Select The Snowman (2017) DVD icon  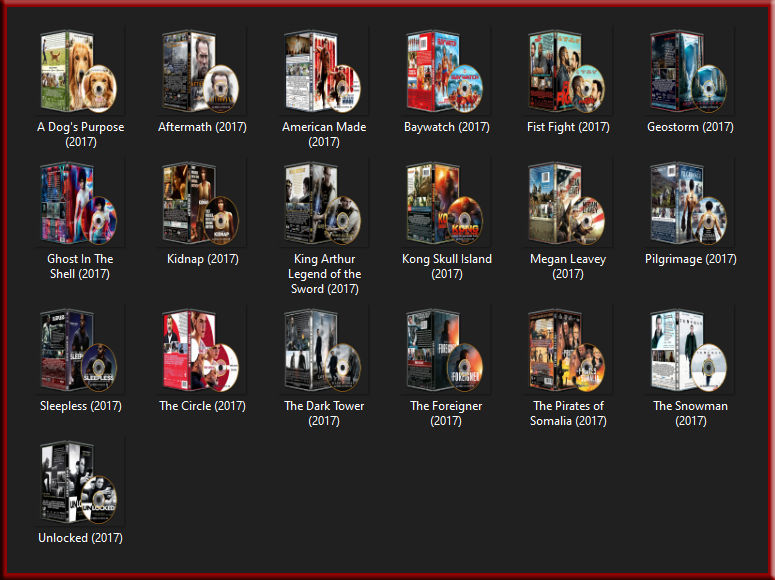pos(689,351)
